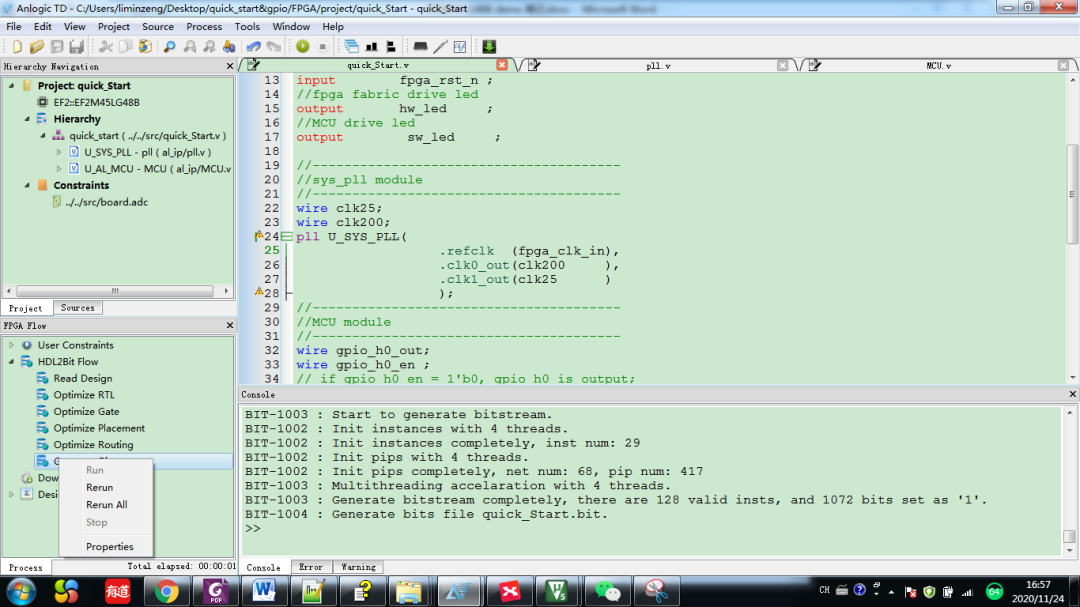Viewport: 1080px width, 607px height.
Task: Switch to the Warning console tab
Action: pyautogui.click(x=358, y=567)
